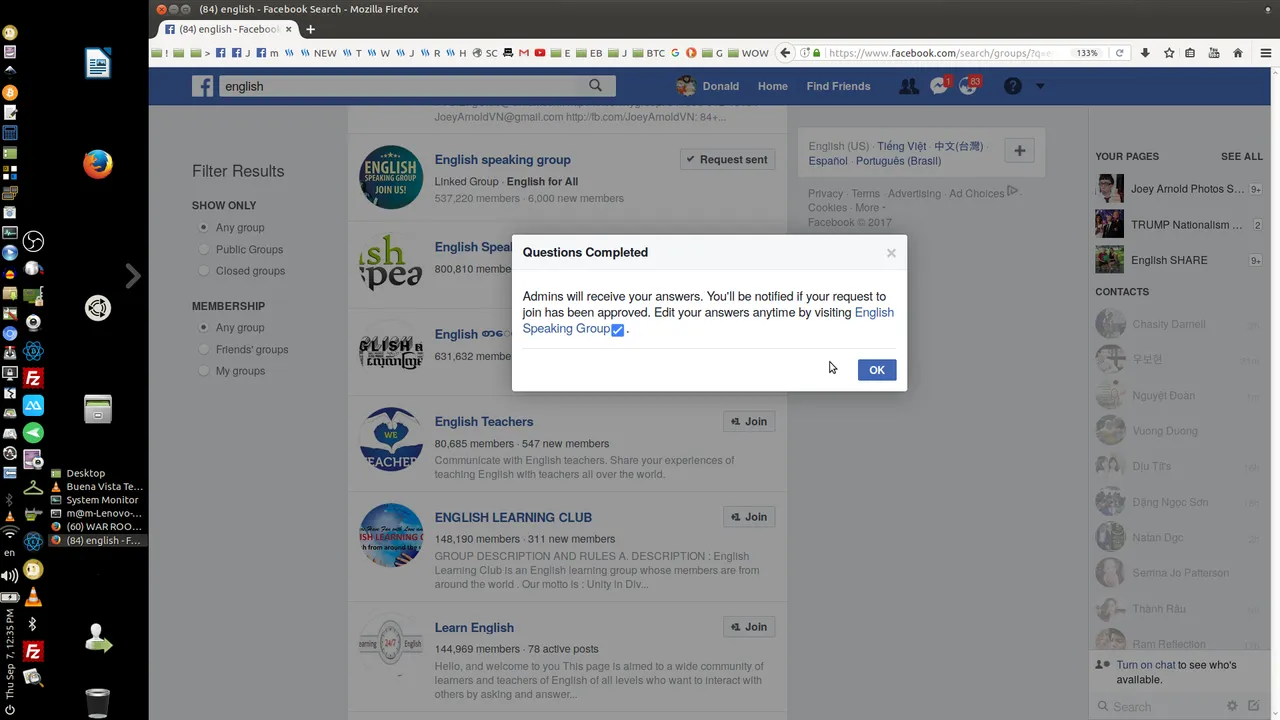Open the Firefox hamburger menu
Image resolution: width=1280 pixels, height=720 pixels.
1266,53
